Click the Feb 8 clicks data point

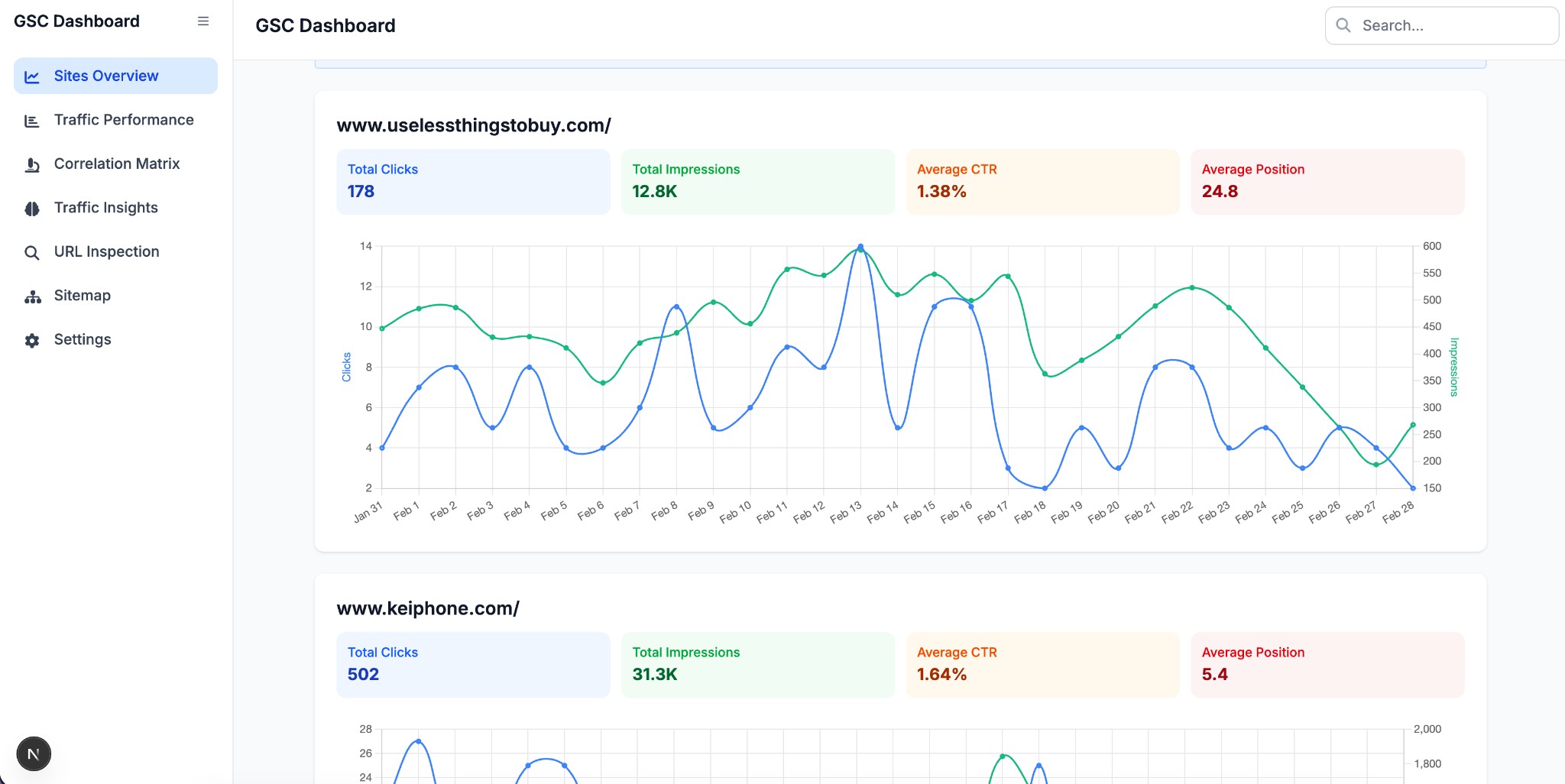[x=676, y=307]
